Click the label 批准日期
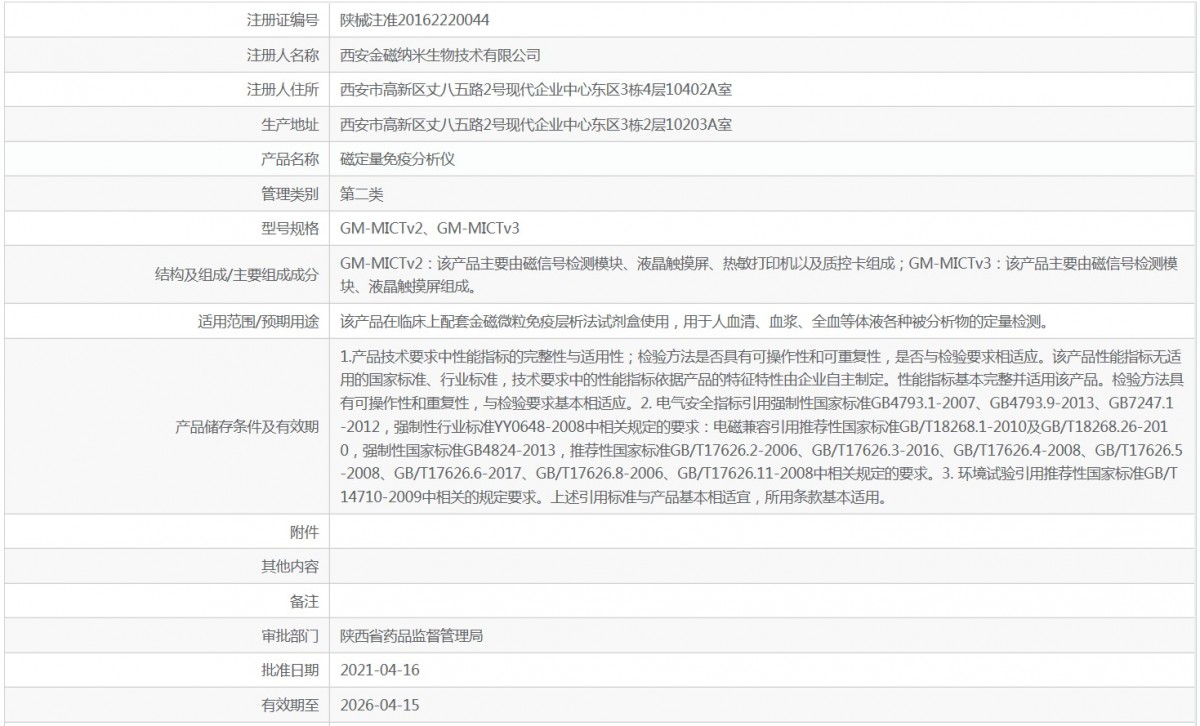This screenshot has width=1200, height=726. (x=290, y=670)
